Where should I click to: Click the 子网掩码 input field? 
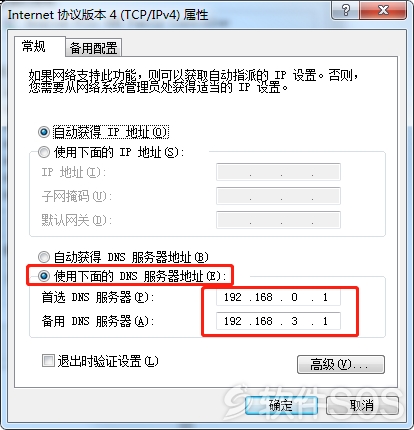[278, 196]
